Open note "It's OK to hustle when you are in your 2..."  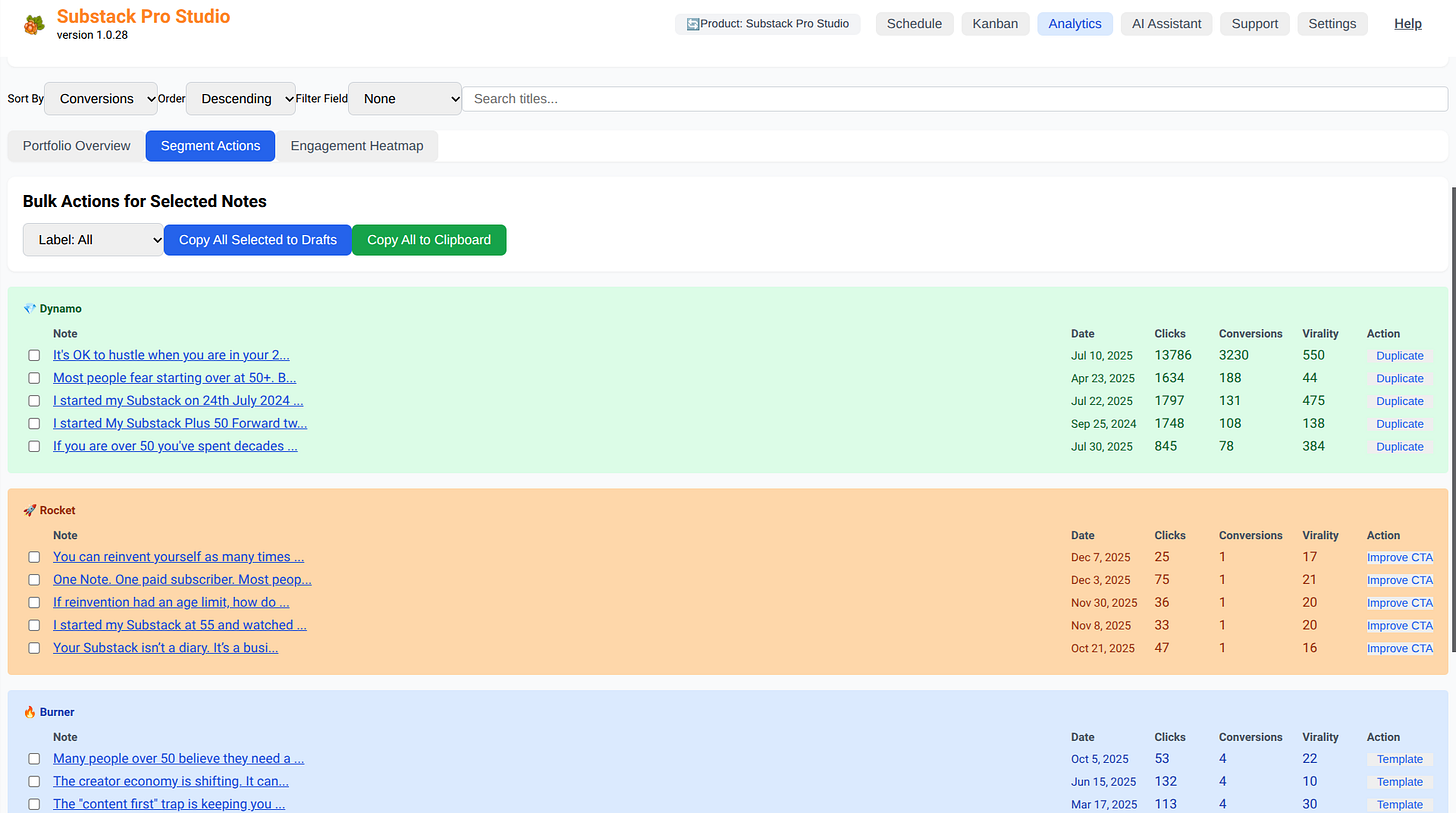[171, 355]
